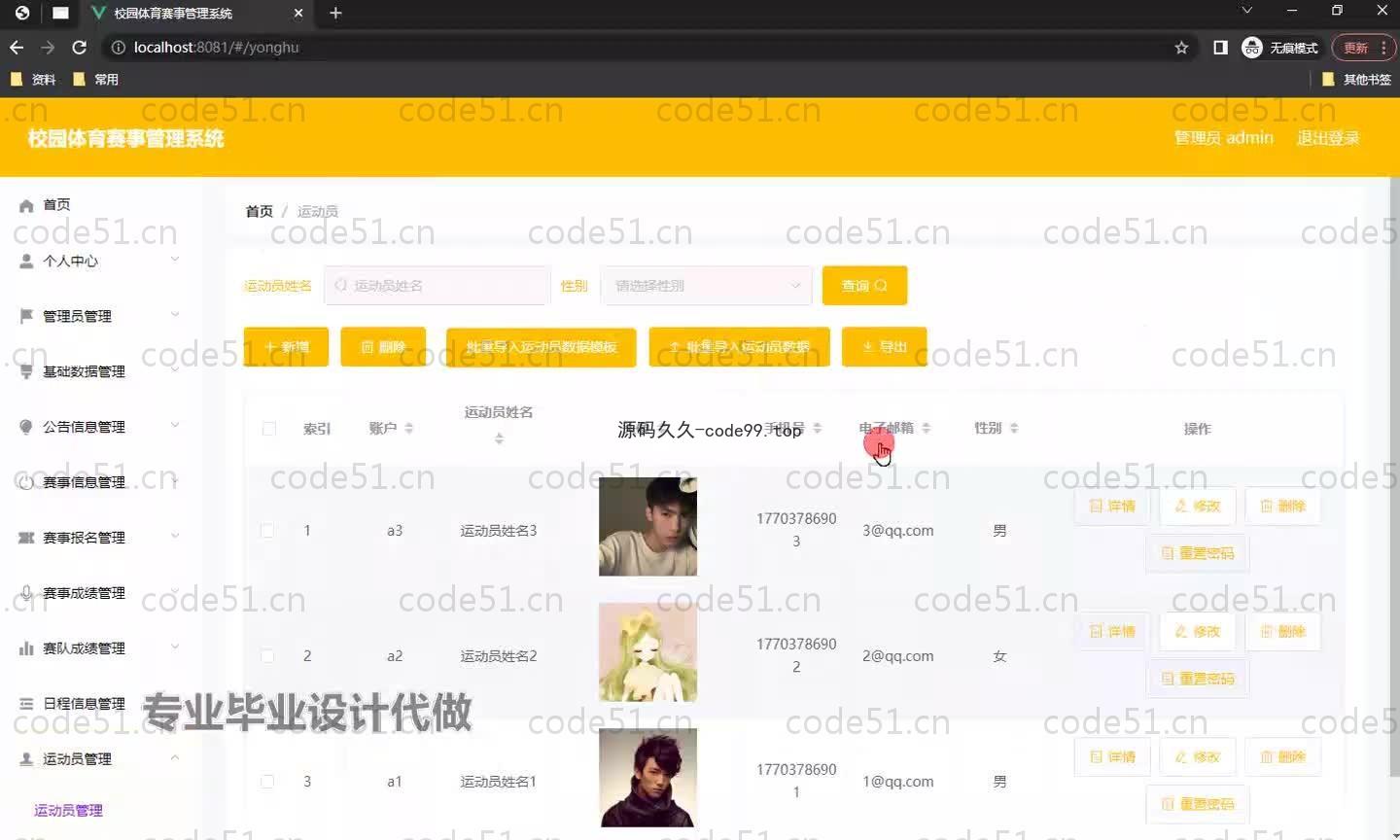Click the 查询 search button
The width and height of the screenshot is (1400, 840).
(864, 286)
